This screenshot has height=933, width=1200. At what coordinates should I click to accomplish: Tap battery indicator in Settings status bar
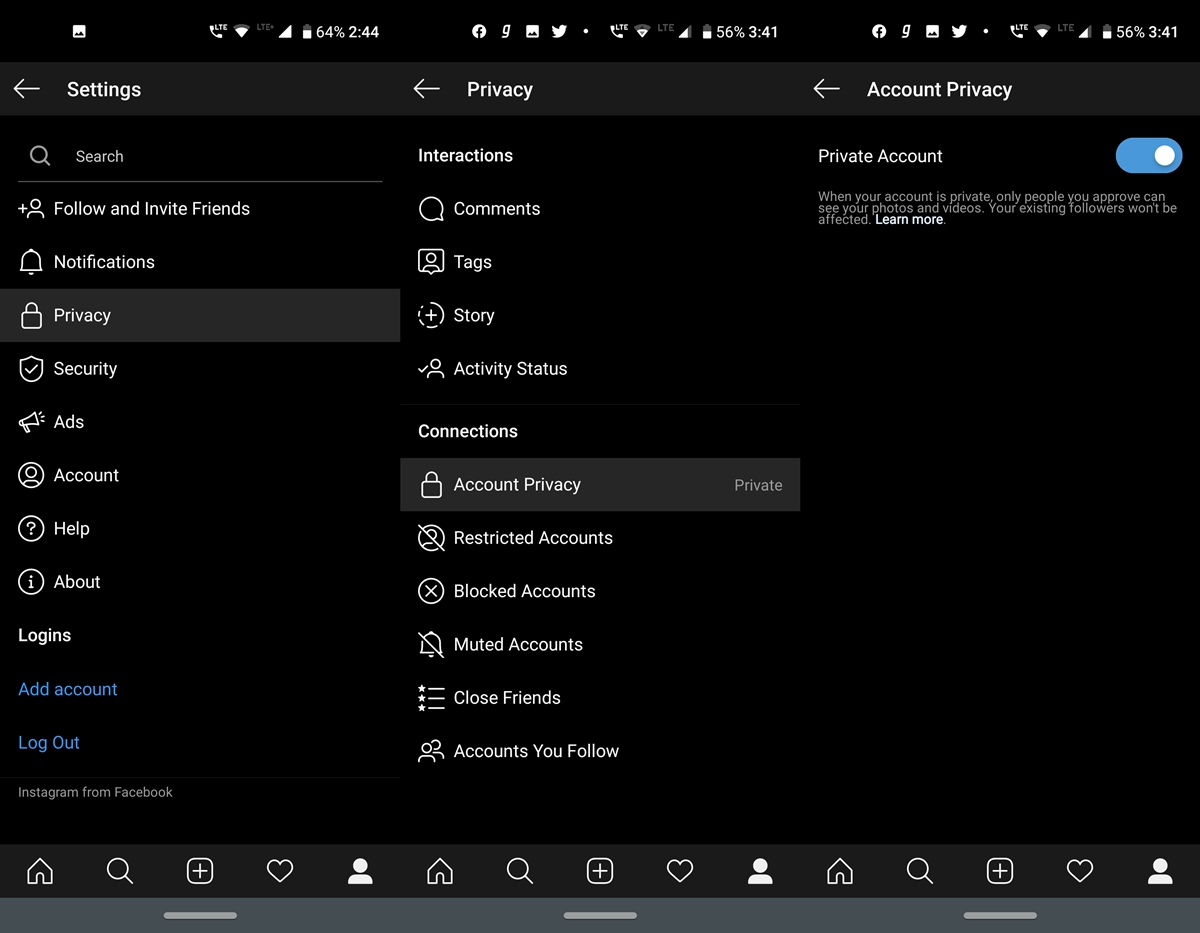[x=306, y=32]
